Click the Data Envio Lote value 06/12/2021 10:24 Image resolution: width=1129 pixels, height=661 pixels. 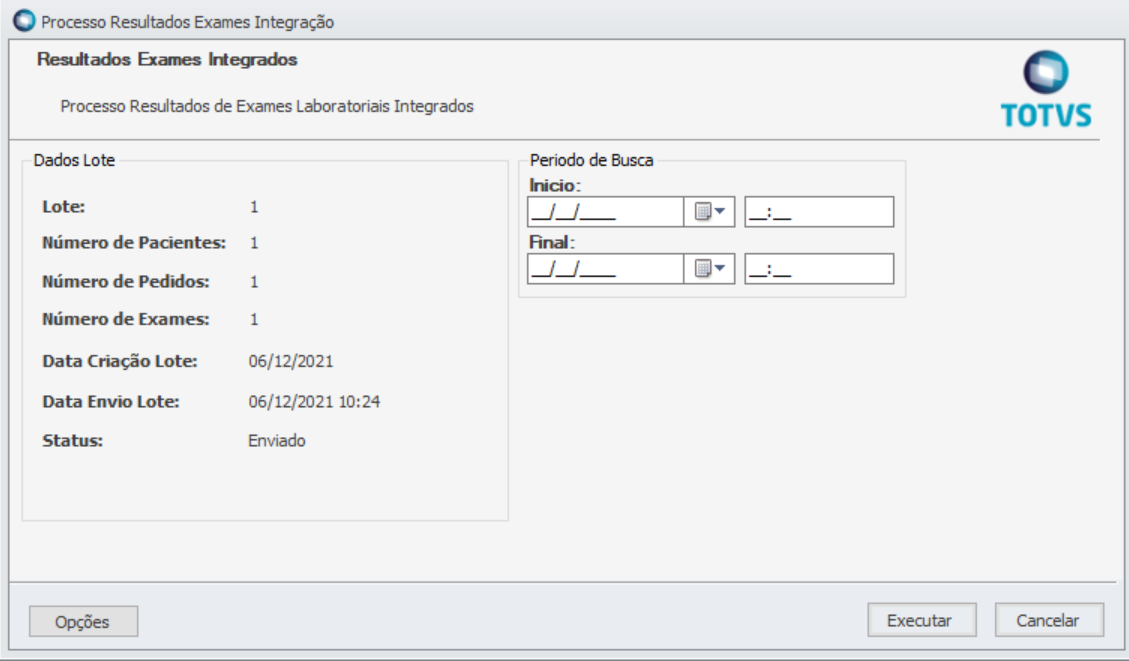pyautogui.click(x=314, y=402)
